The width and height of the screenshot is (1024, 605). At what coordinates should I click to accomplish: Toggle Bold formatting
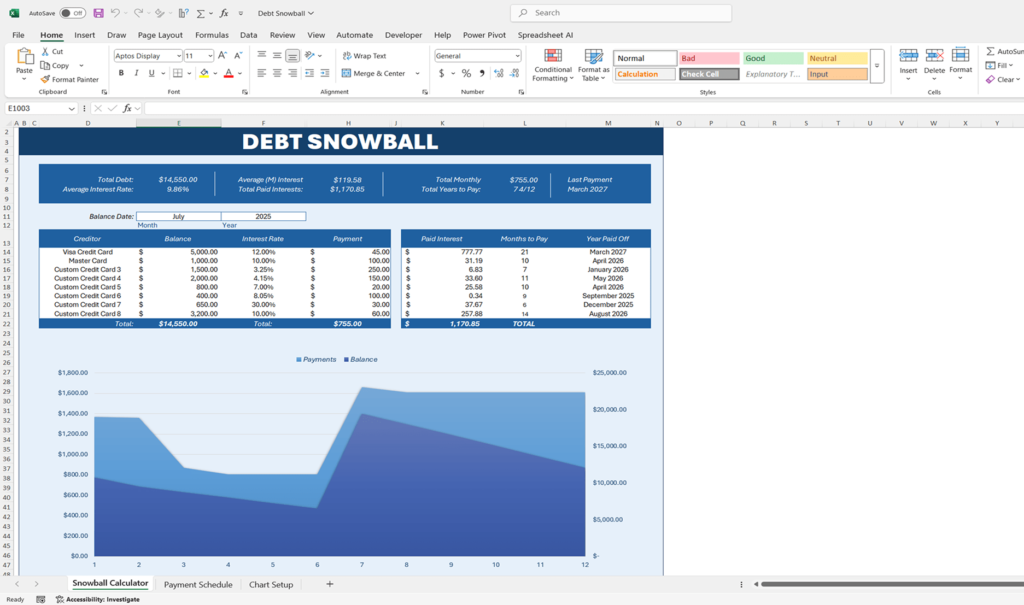tap(119, 73)
